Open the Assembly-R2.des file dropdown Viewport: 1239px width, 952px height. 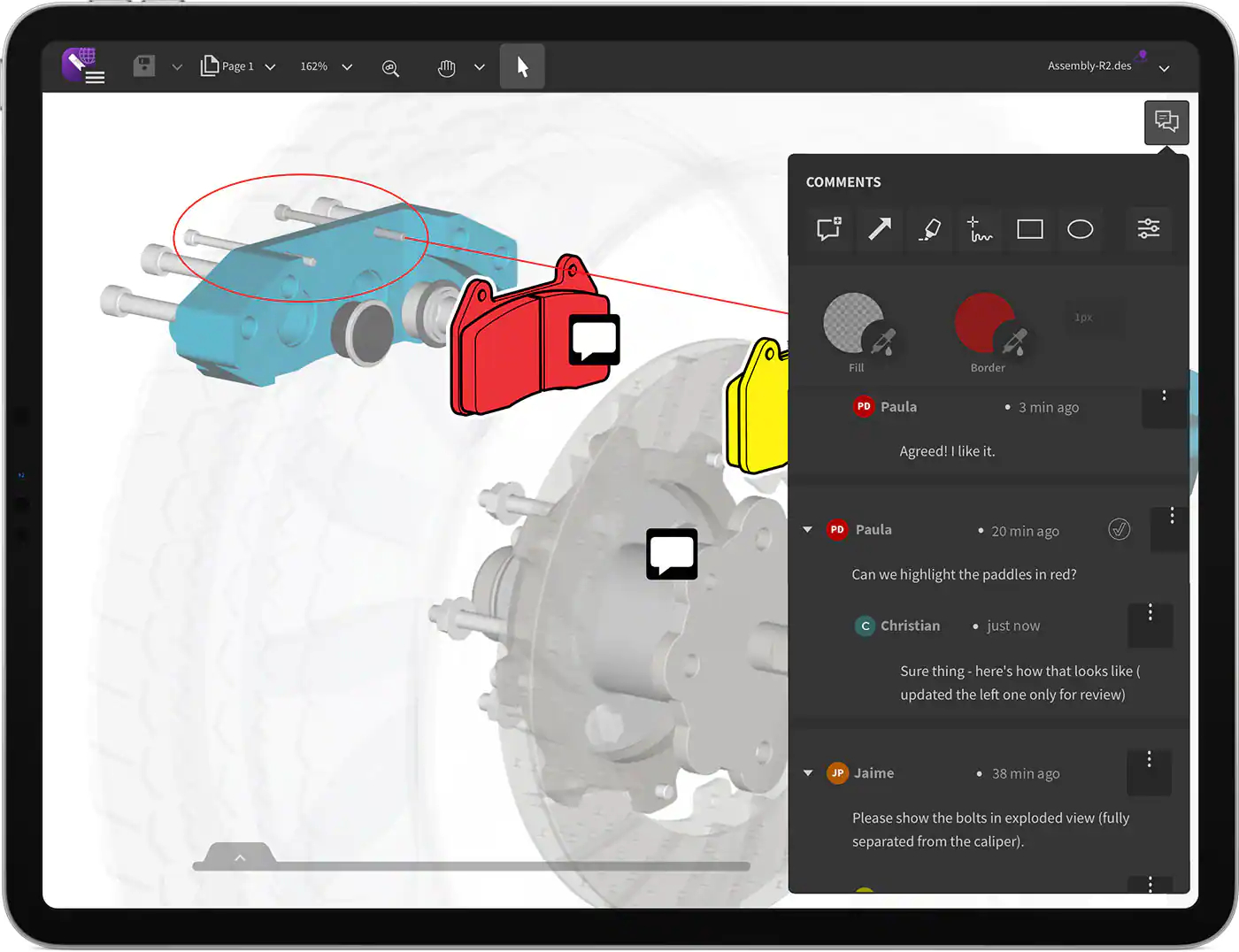pos(1165,66)
